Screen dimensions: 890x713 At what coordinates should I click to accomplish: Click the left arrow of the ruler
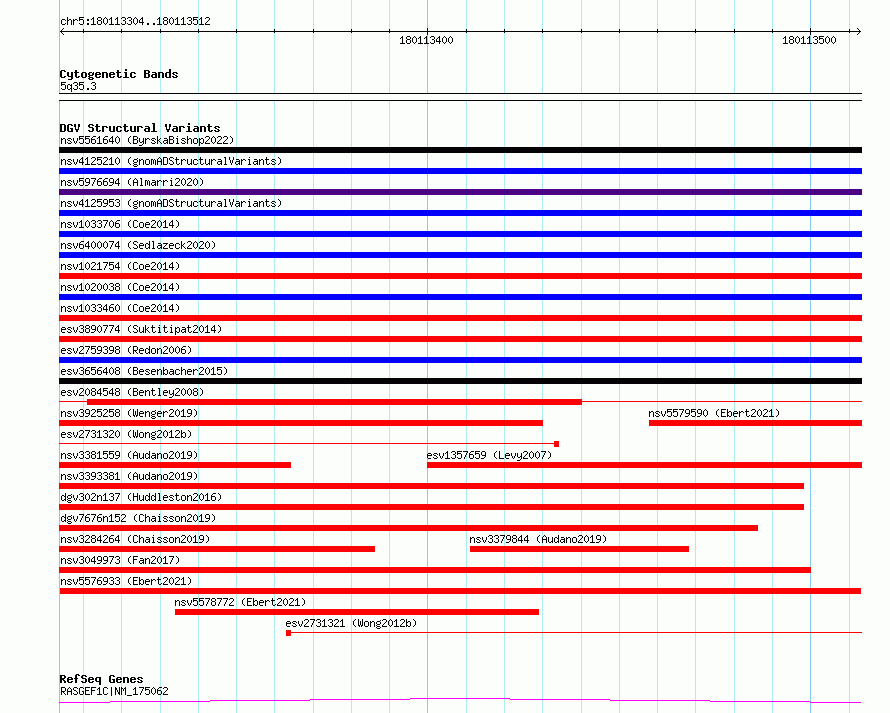coord(62,31)
